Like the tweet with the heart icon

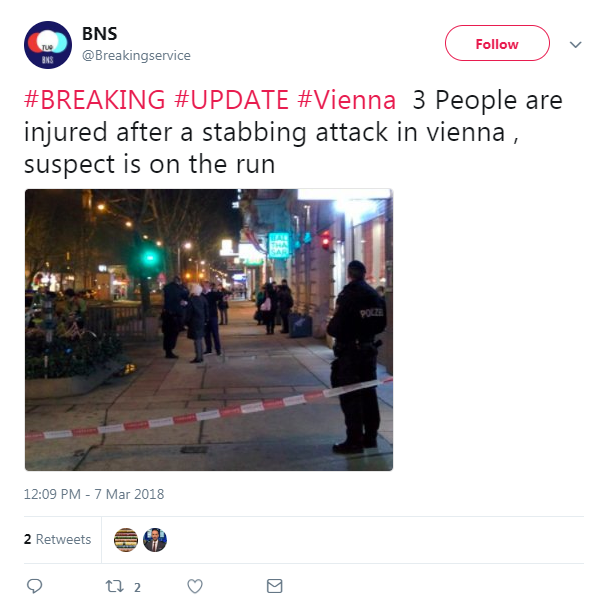pyautogui.click(x=195, y=586)
